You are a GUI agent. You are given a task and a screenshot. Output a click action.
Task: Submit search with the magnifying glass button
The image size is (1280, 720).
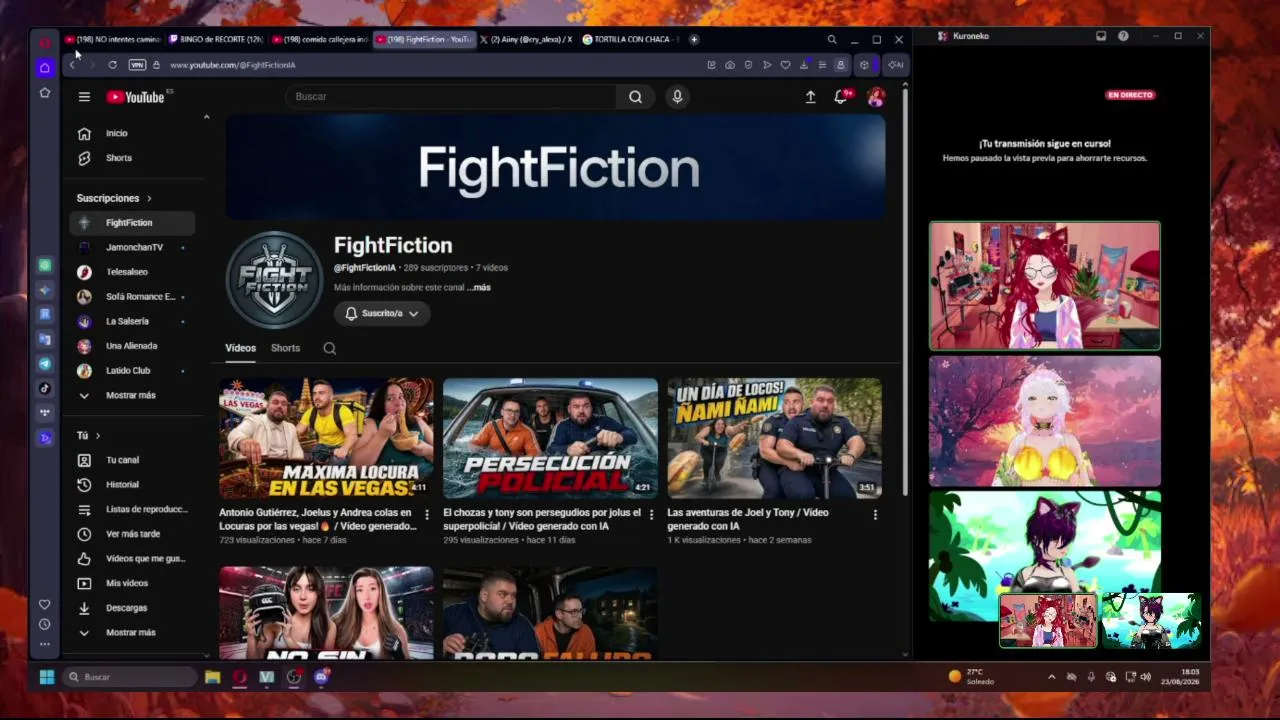tap(635, 97)
